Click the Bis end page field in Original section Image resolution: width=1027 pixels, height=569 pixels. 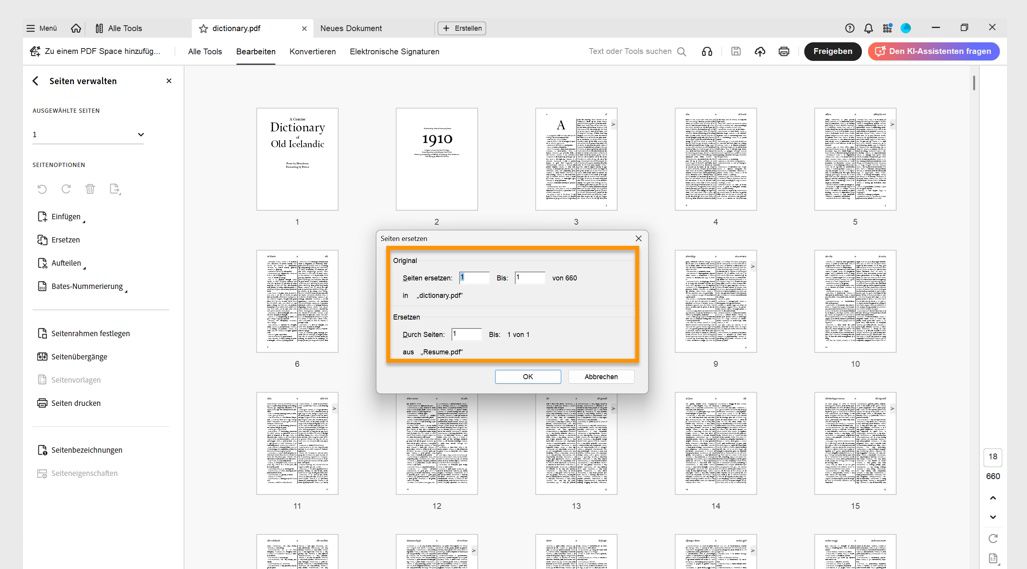(530, 278)
